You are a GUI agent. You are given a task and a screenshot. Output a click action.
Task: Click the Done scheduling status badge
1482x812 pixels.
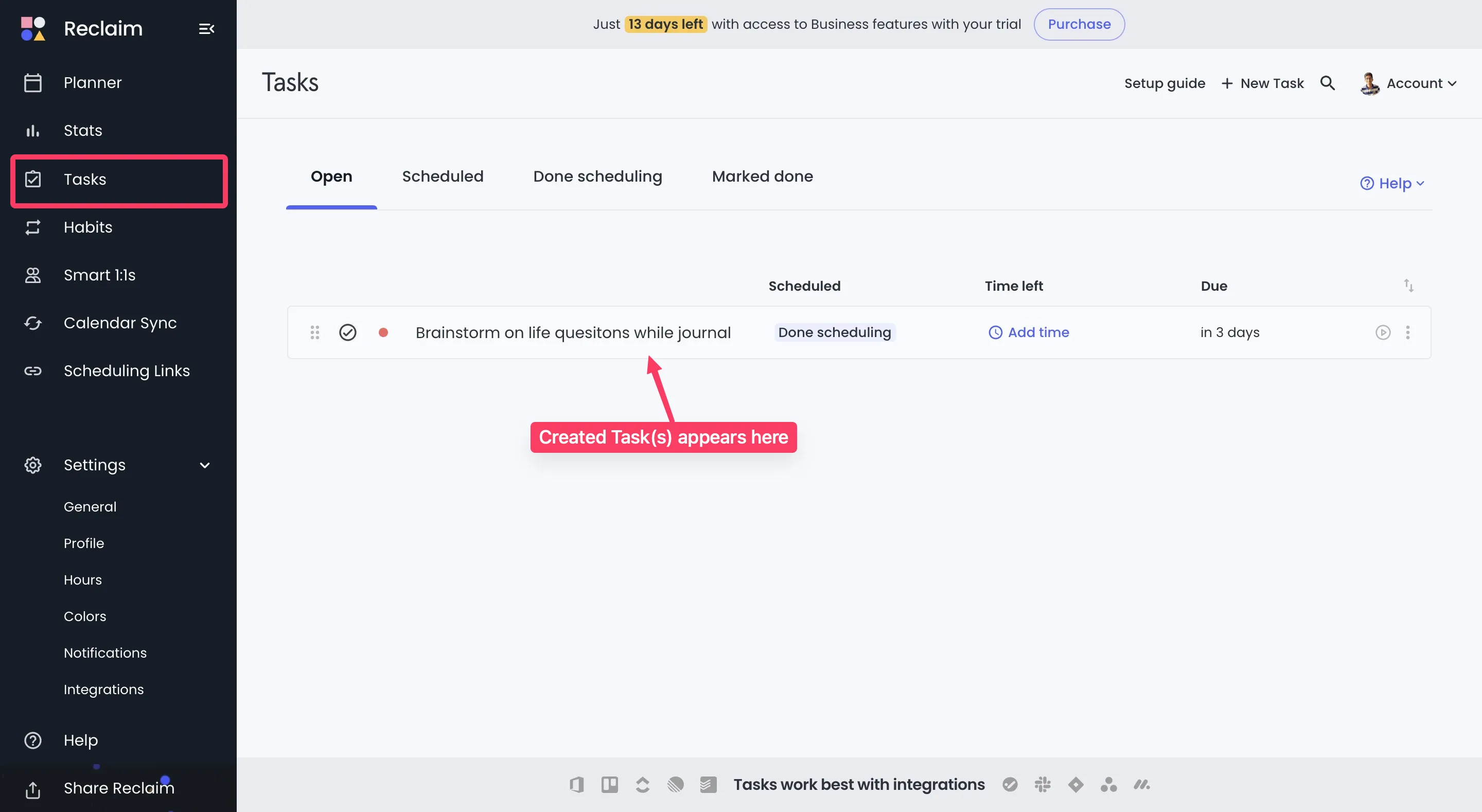[834, 332]
